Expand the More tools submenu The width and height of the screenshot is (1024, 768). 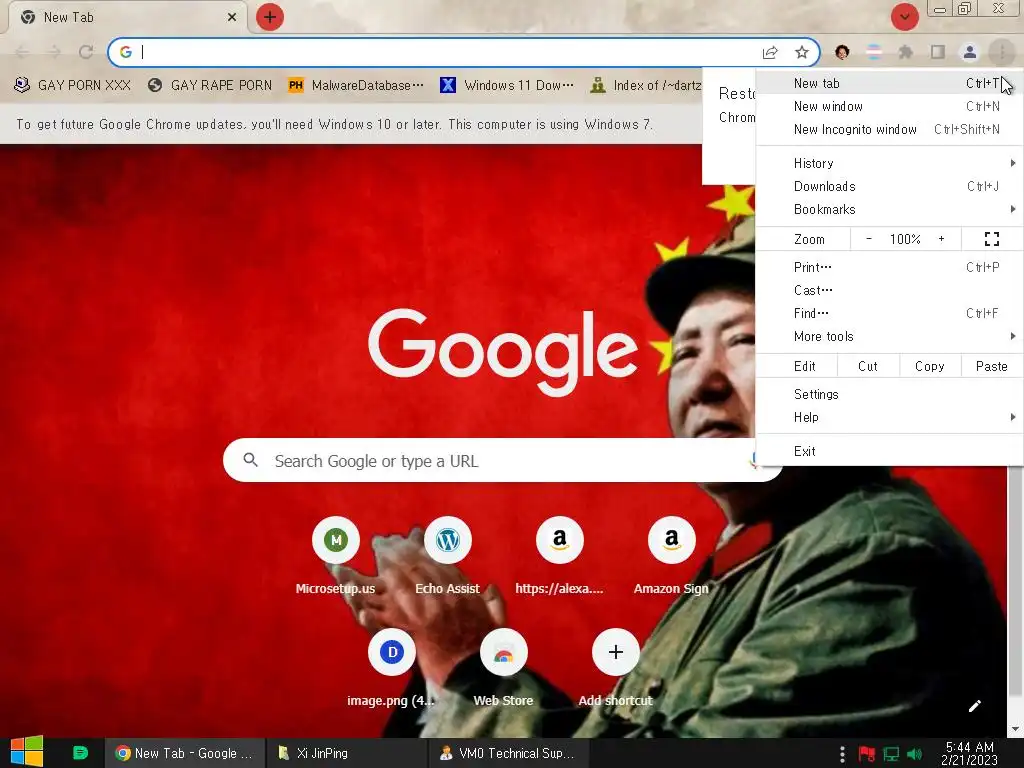point(889,336)
